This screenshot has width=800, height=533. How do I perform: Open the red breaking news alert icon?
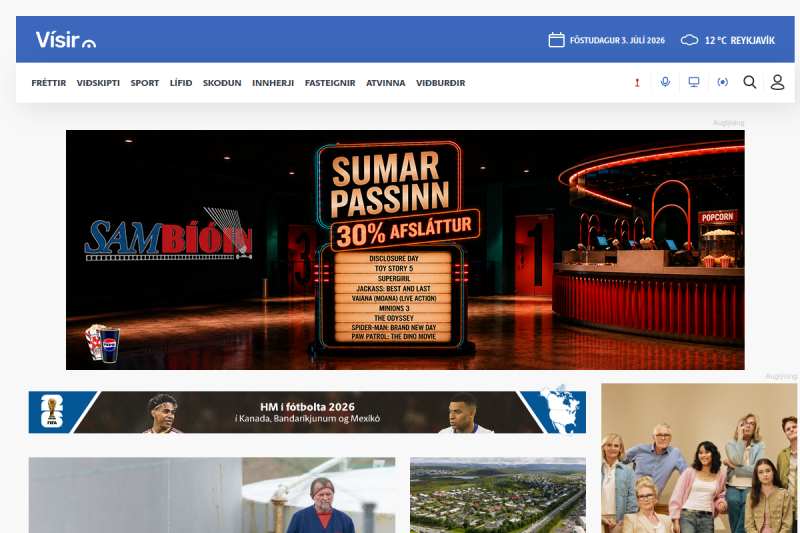coord(637,82)
